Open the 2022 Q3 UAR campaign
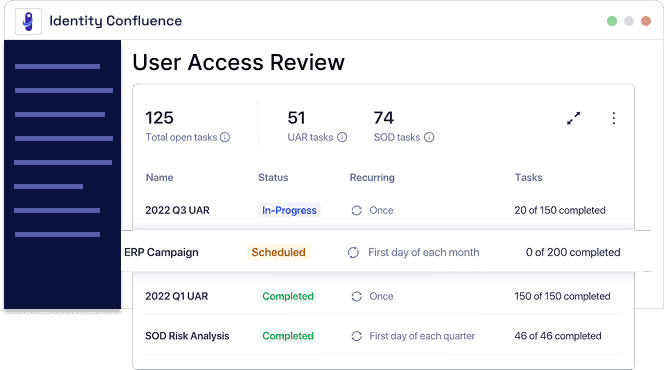The height and width of the screenshot is (370, 664). (x=177, y=210)
